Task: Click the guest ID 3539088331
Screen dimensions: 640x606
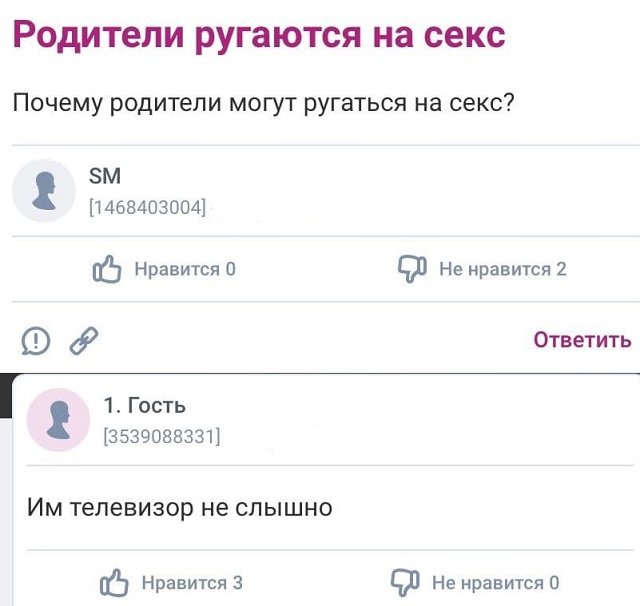Action: tap(162, 436)
